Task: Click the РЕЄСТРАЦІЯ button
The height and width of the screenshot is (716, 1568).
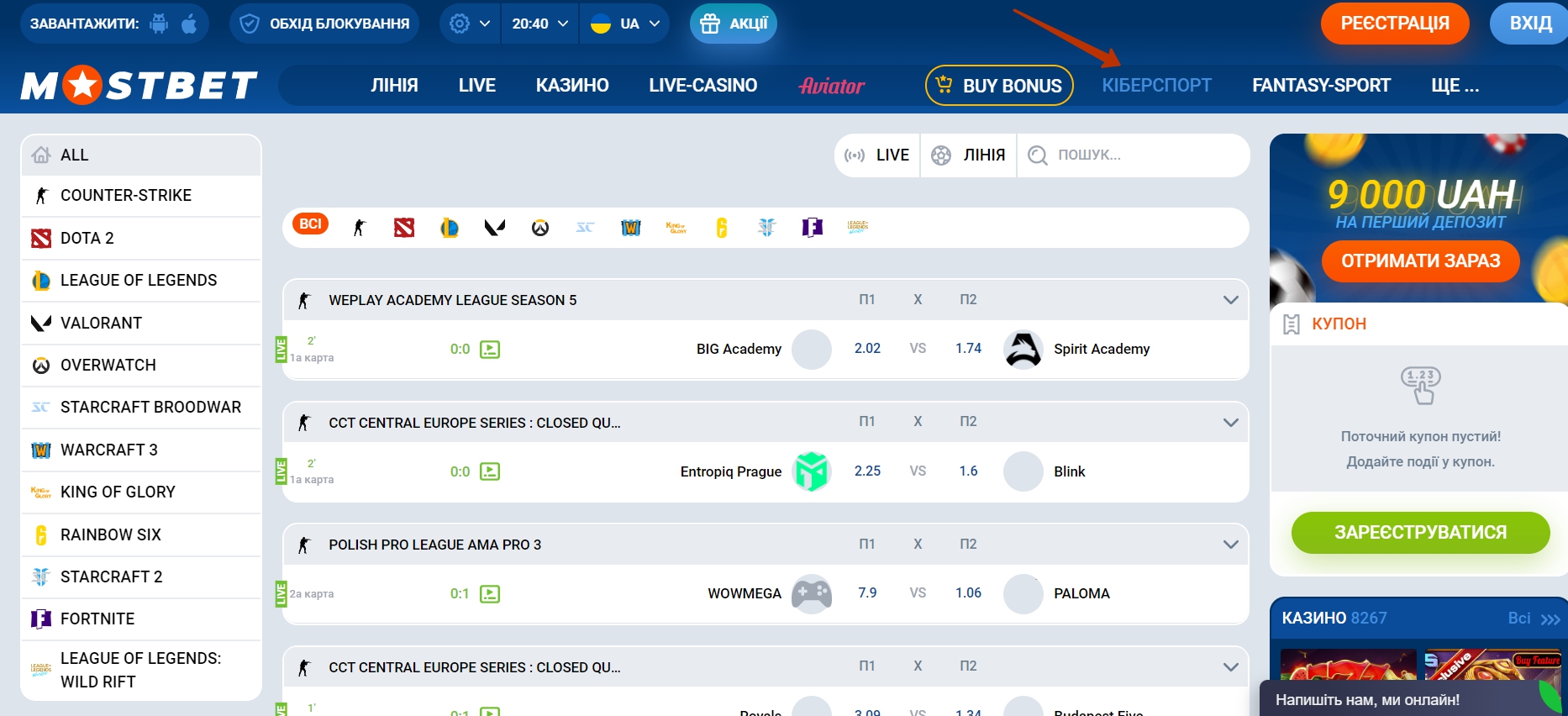Action: pos(1394,24)
